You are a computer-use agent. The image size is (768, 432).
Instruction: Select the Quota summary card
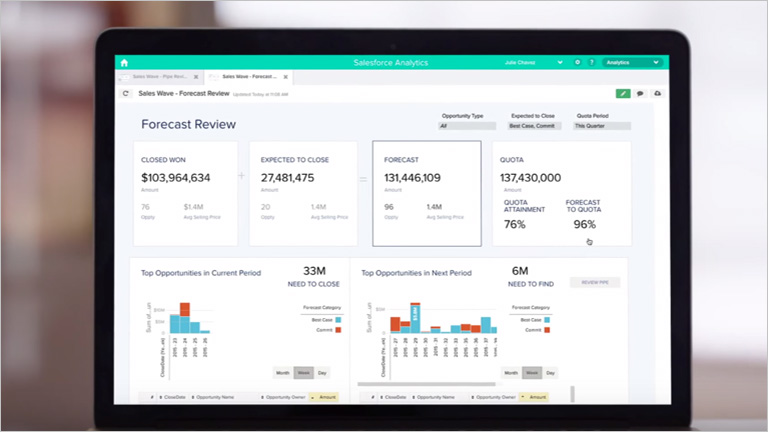tap(563, 193)
